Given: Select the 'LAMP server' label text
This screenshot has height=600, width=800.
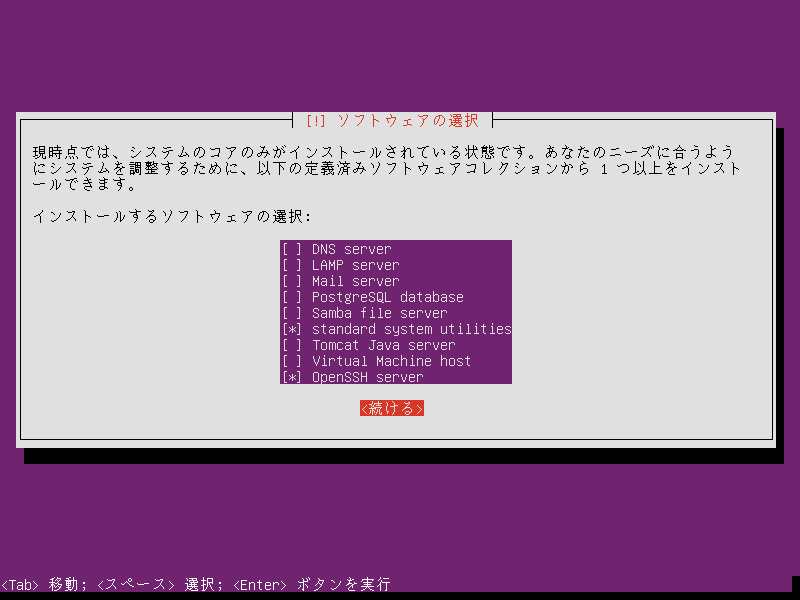Looking at the screenshot, I should click(x=356, y=265).
